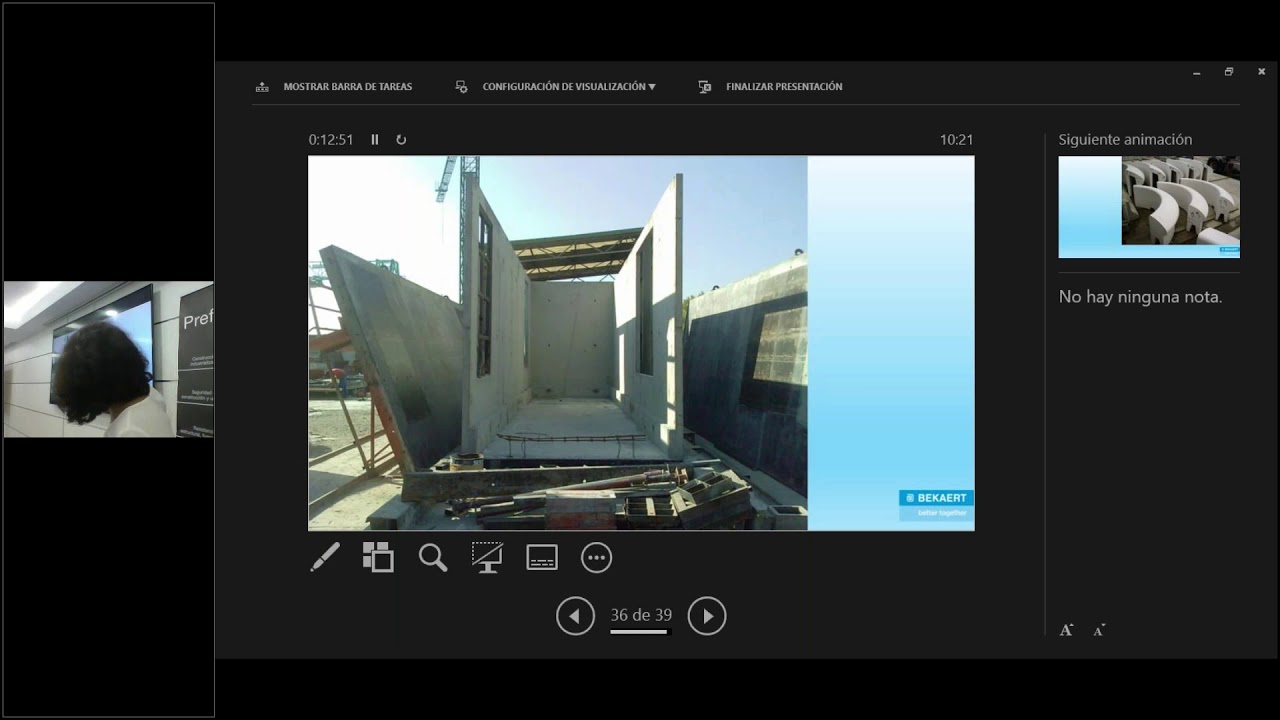Open slide counter '36 de 39'
Image resolution: width=1280 pixels, height=720 pixels.
click(x=641, y=616)
